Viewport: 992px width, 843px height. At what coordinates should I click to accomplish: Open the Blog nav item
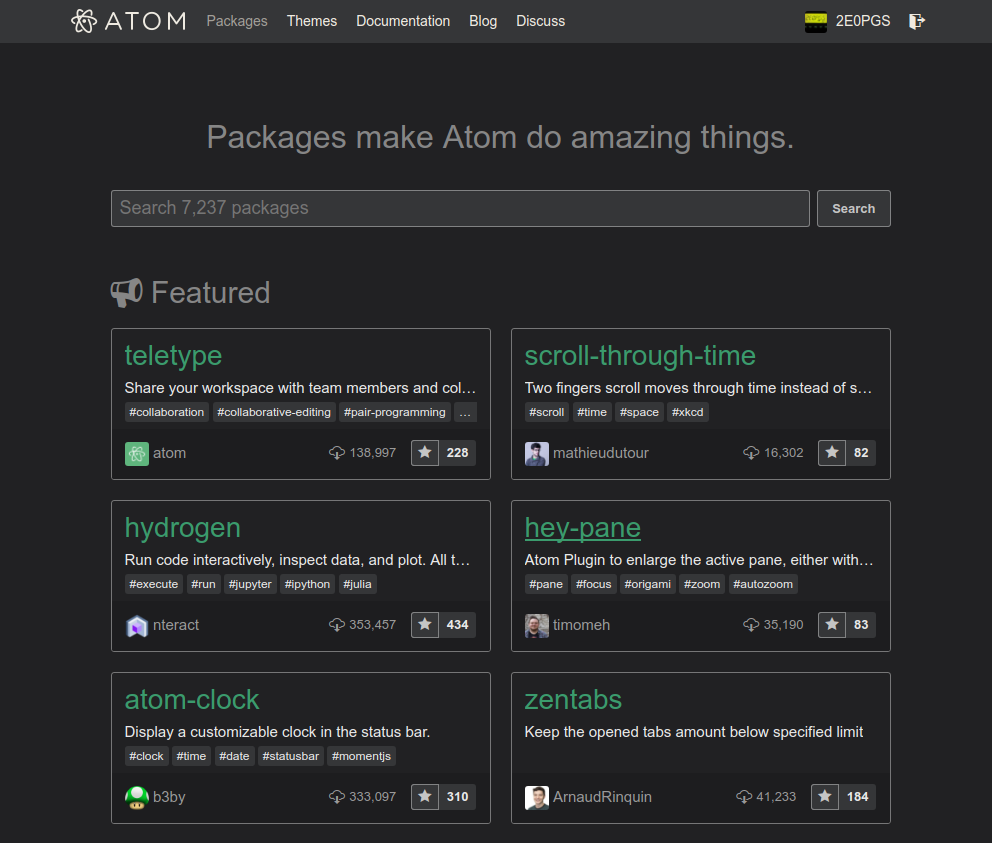[x=483, y=21]
